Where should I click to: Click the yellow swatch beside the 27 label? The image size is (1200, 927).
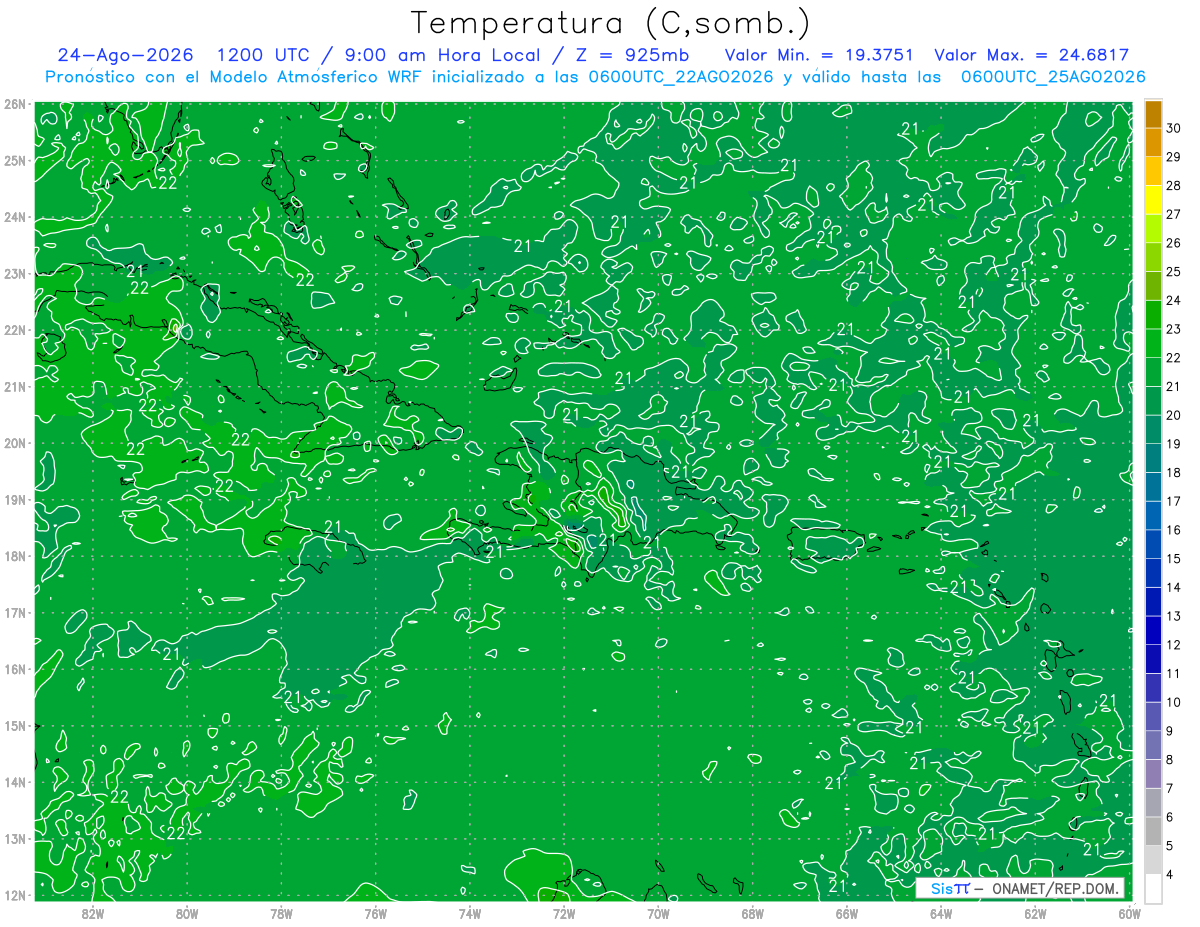pyautogui.click(x=1153, y=200)
